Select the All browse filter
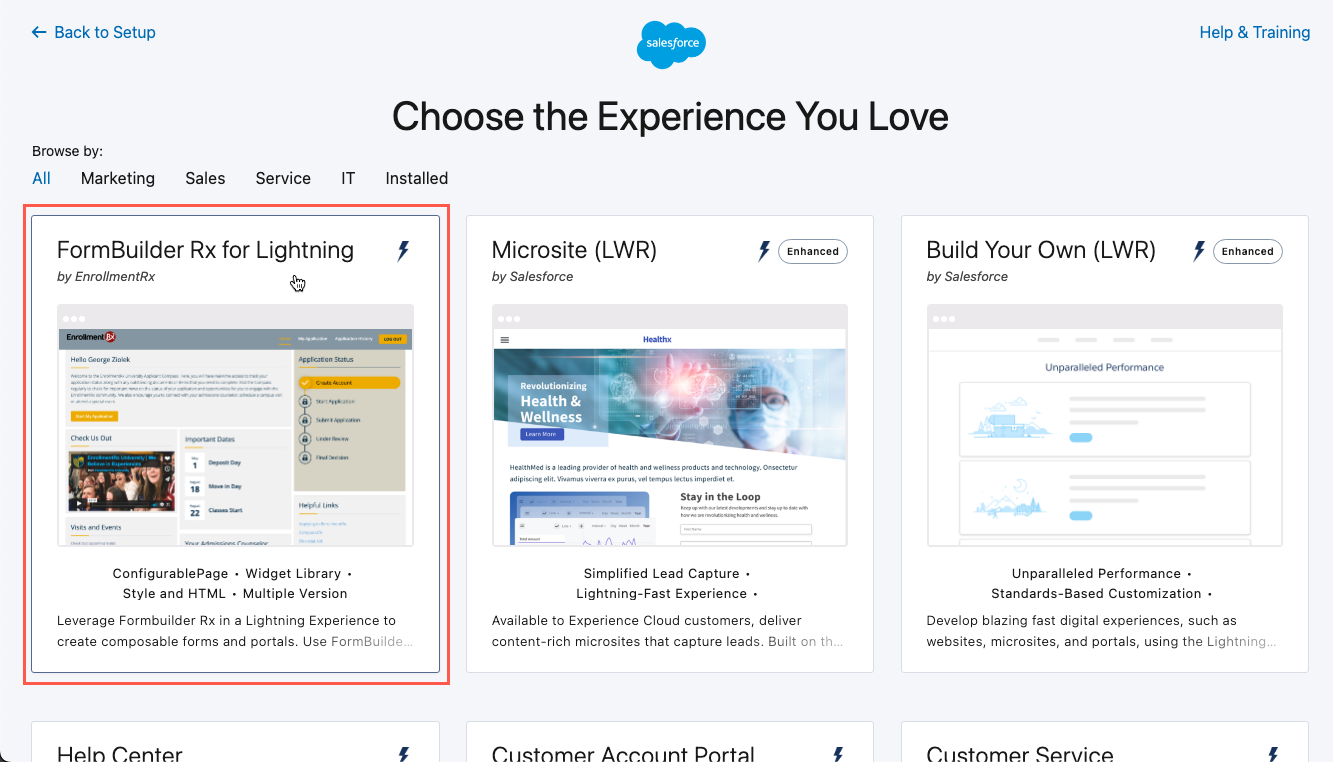This screenshot has height=762, width=1333. 41,178
